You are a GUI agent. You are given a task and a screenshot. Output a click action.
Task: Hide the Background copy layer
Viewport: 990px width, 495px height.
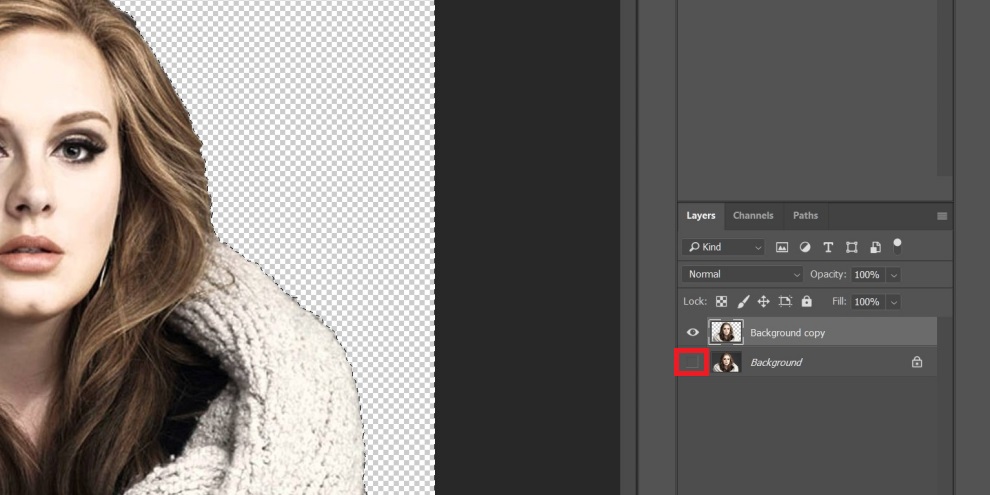pos(693,332)
